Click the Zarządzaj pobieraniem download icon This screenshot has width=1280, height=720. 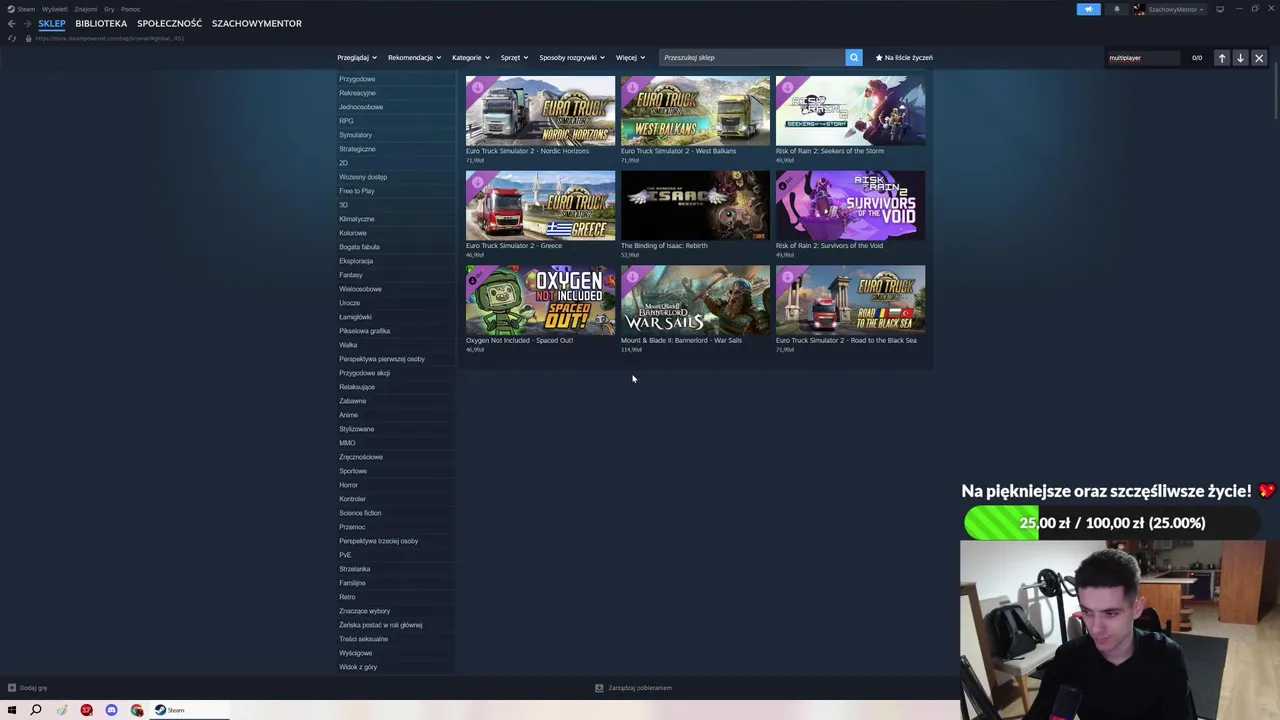[x=599, y=688]
